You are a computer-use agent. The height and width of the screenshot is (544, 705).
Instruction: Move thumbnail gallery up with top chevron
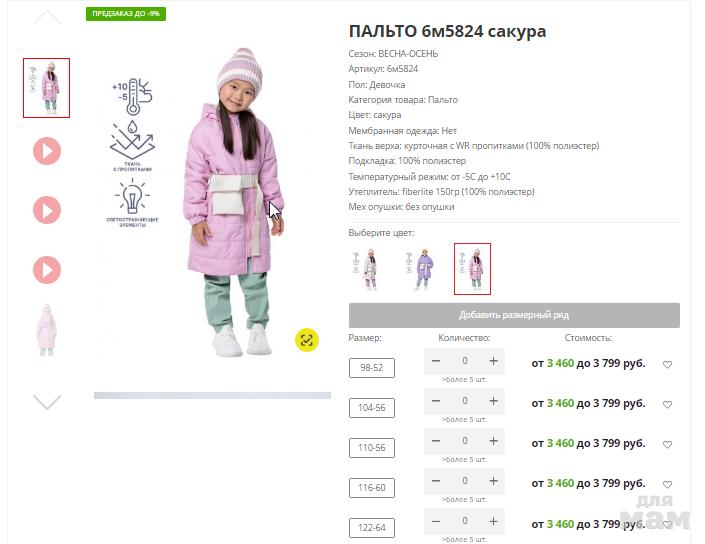coord(47,17)
